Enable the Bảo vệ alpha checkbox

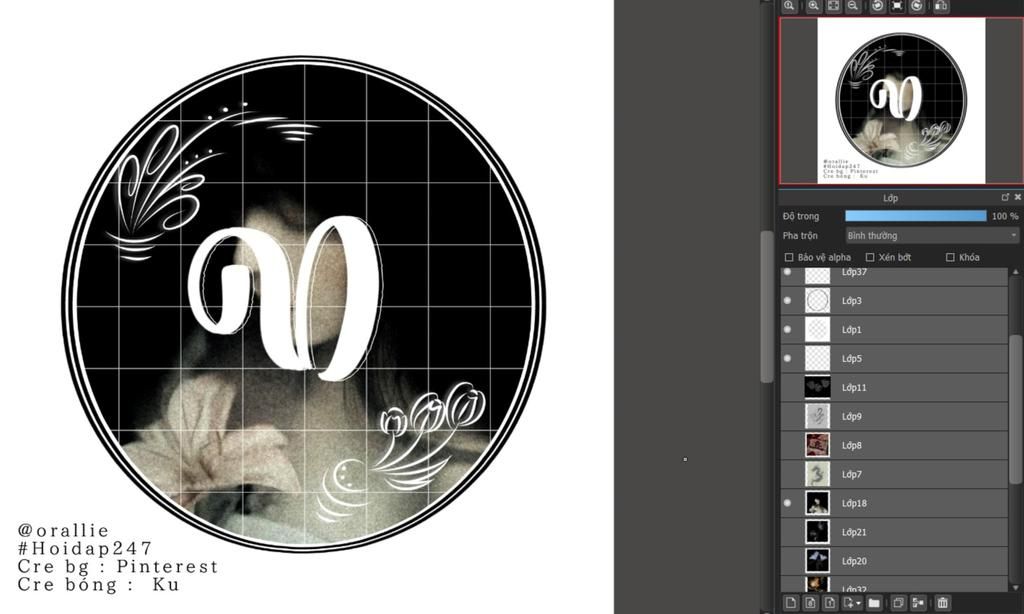click(789, 257)
